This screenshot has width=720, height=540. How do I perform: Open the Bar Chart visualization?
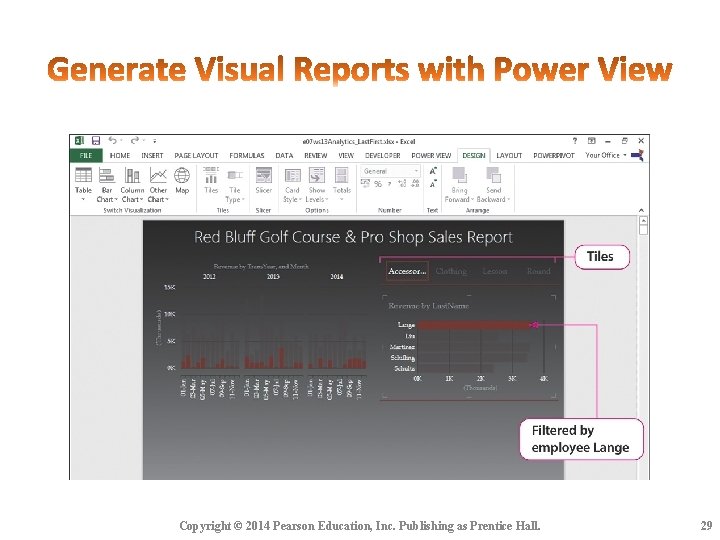point(107,185)
